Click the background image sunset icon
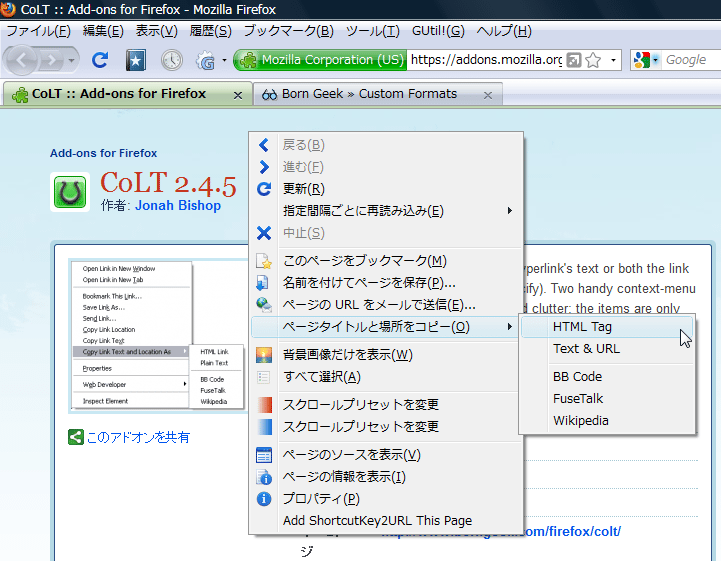Image resolution: width=721 pixels, height=561 pixels. 264,355
